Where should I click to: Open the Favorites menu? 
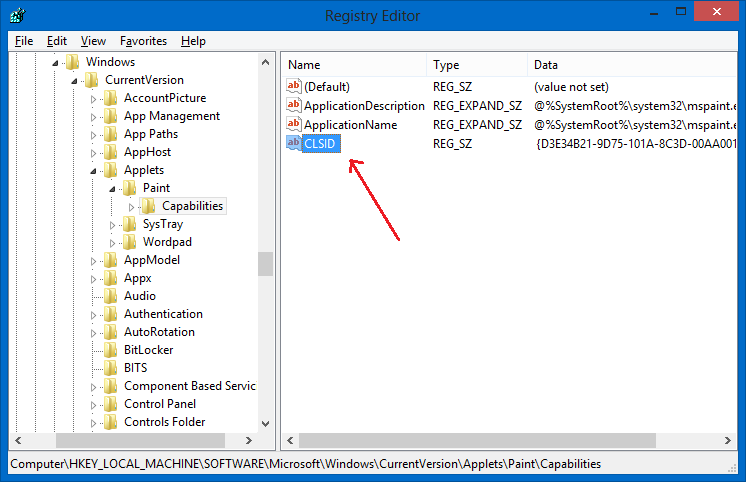tap(143, 41)
